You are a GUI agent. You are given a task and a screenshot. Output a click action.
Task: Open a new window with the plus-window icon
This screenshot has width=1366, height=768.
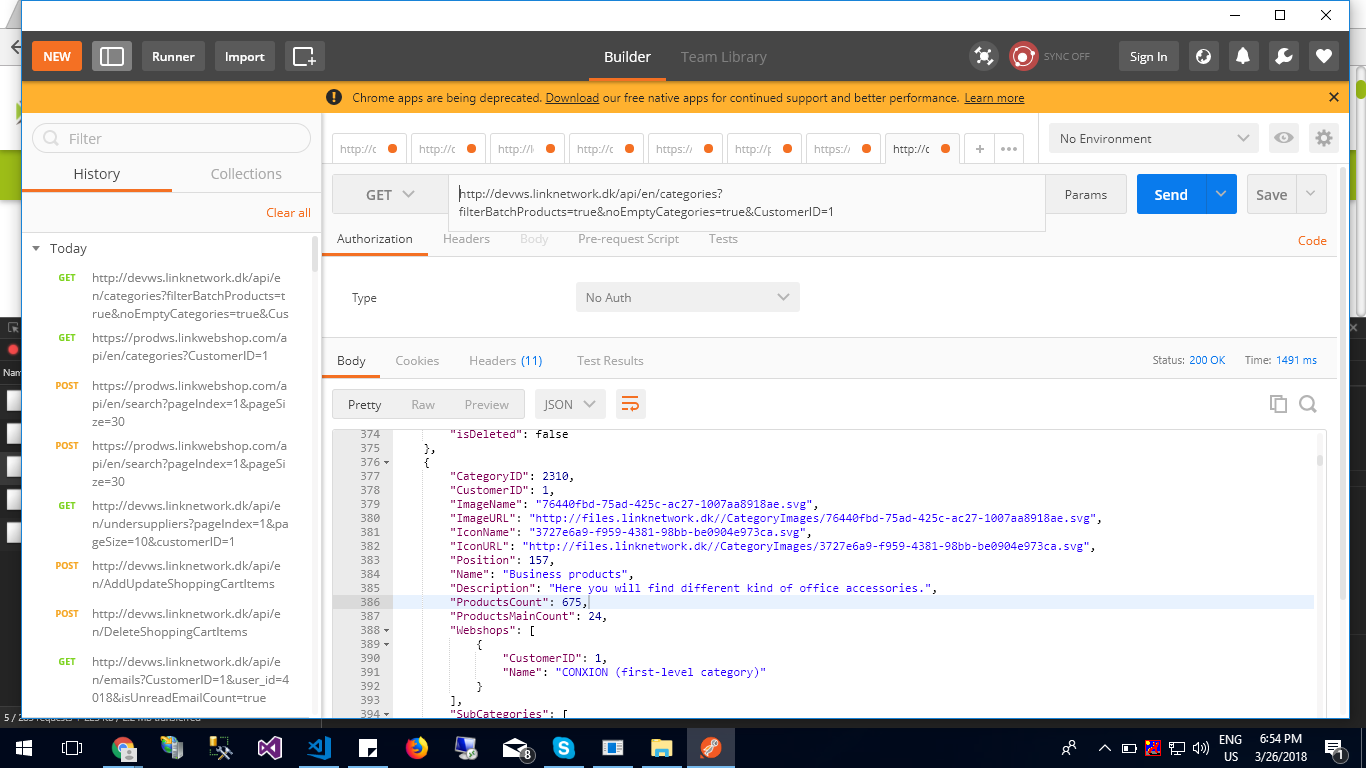(x=304, y=56)
